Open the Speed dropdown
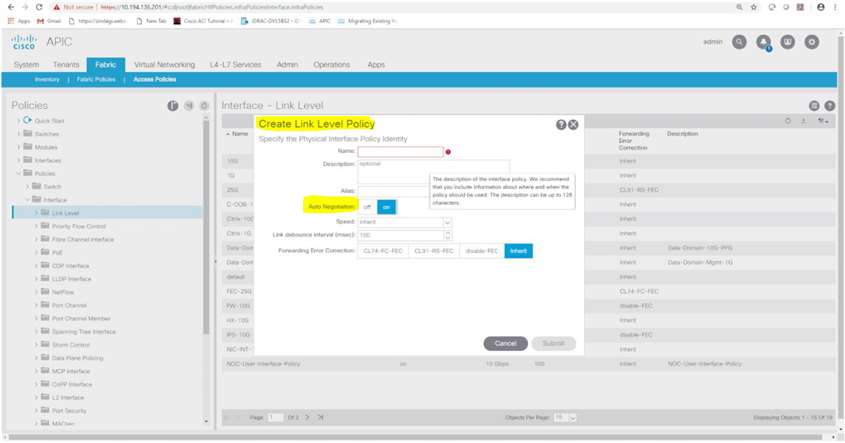Screen dimensions: 845x443 tap(447, 222)
